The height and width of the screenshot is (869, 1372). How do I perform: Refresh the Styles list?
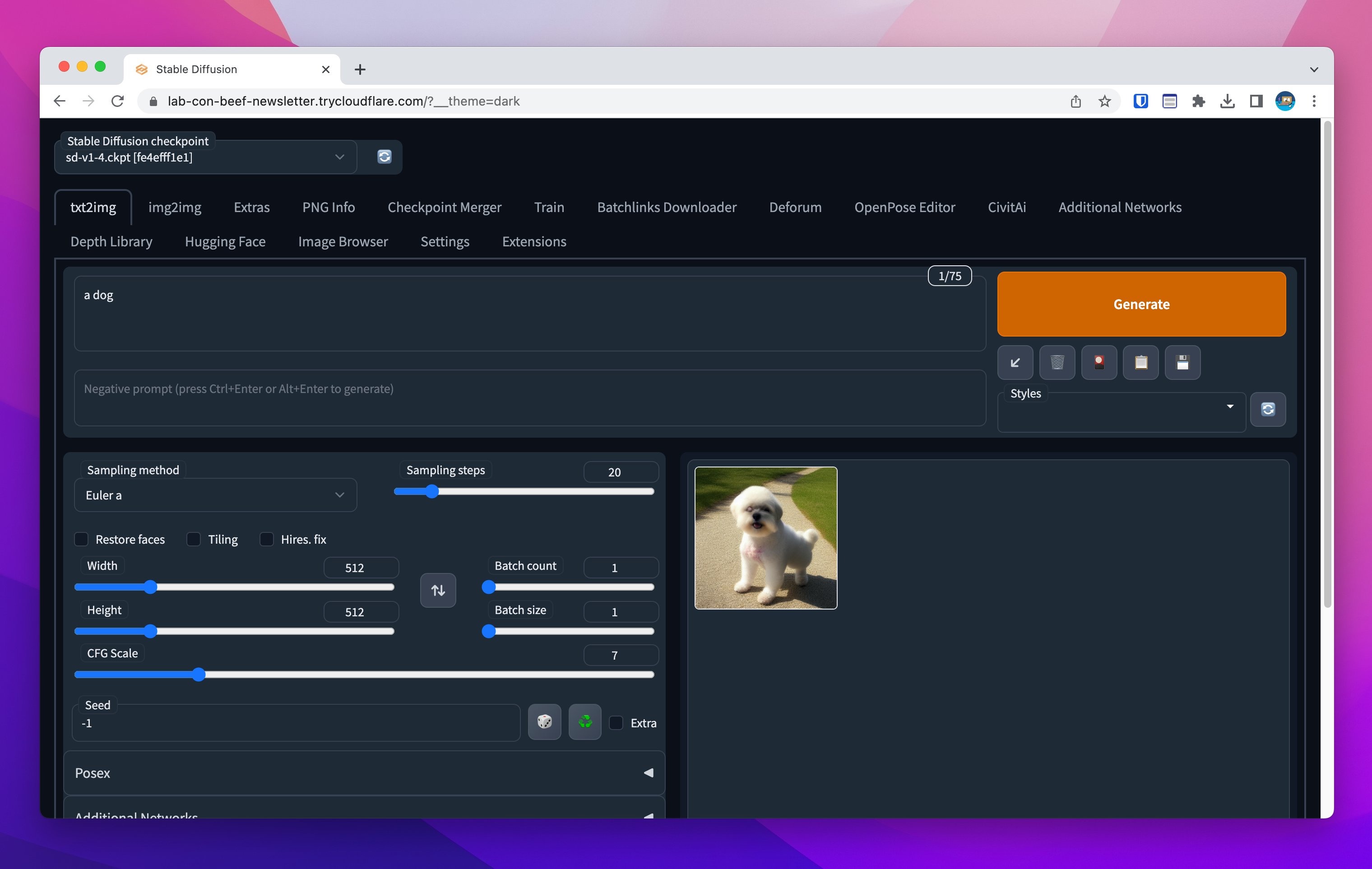point(1268,409)
